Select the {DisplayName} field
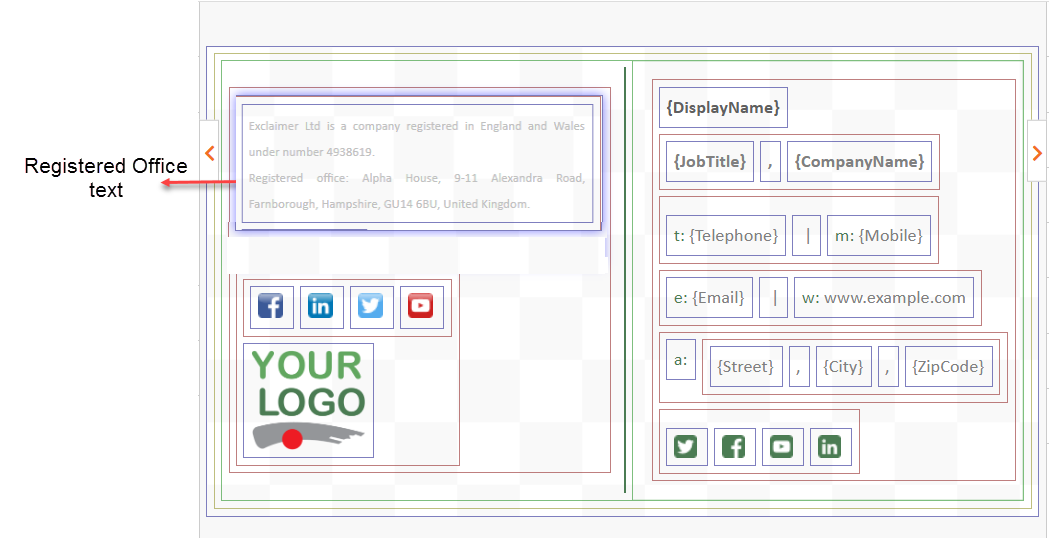Screen dimensions: 1049x538 [x=723, y=107]
